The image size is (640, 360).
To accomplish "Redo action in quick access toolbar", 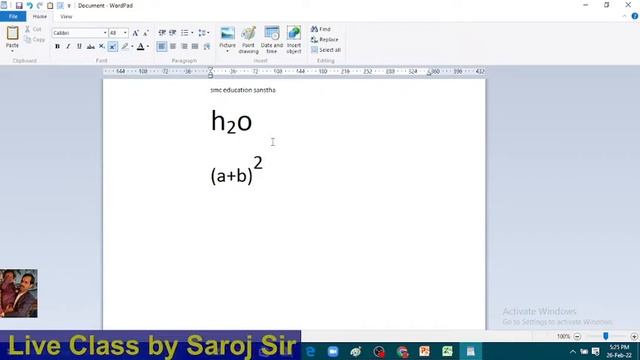I will (40, 6).
